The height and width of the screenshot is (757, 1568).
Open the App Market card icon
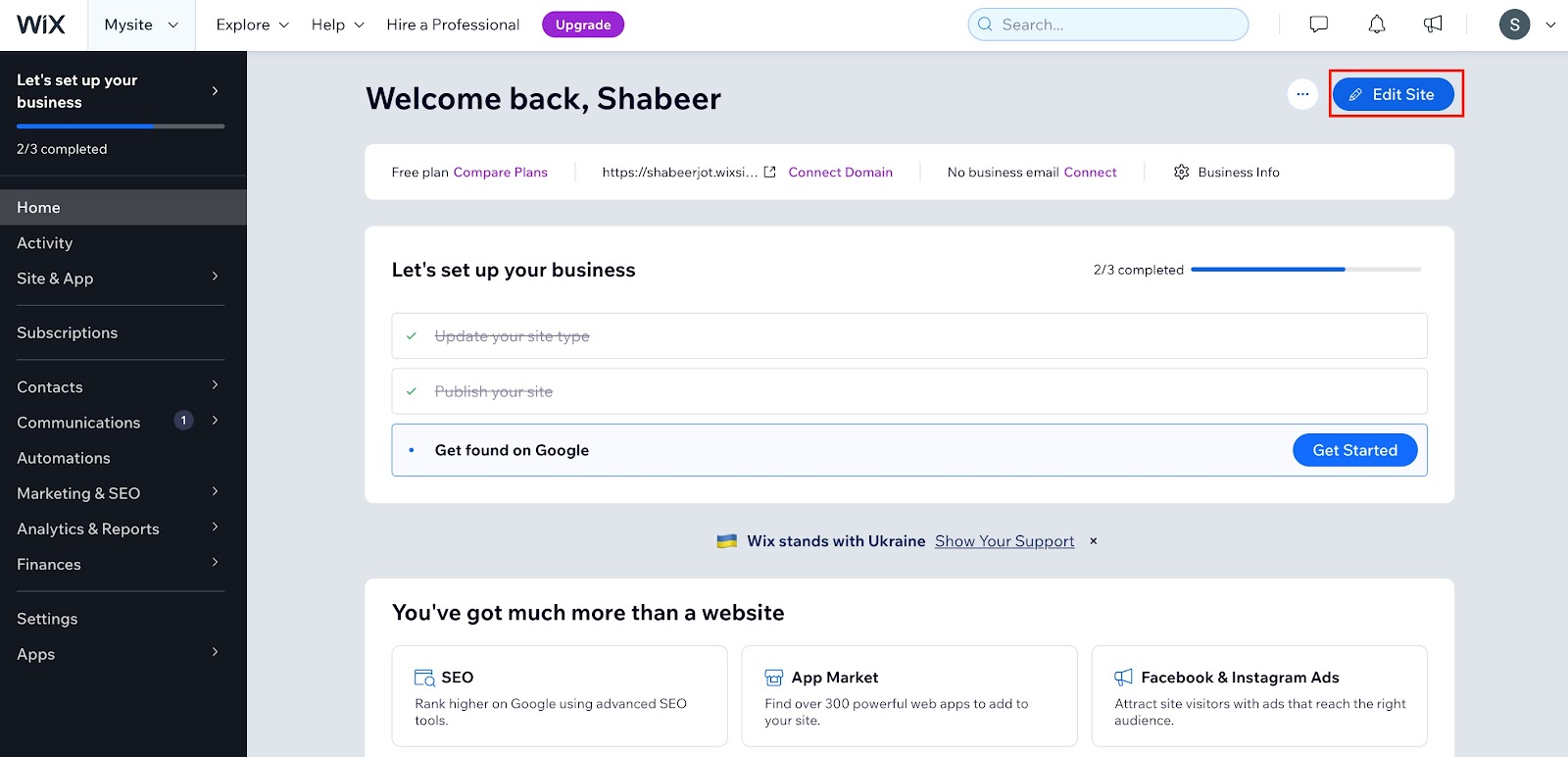click(774, 678)
